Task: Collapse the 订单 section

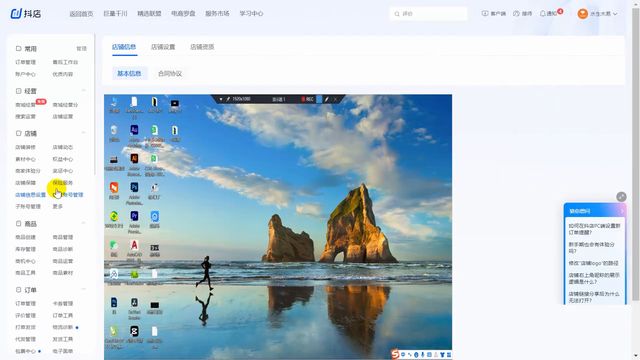Action: pyautogui.click(x=83, y=289)
